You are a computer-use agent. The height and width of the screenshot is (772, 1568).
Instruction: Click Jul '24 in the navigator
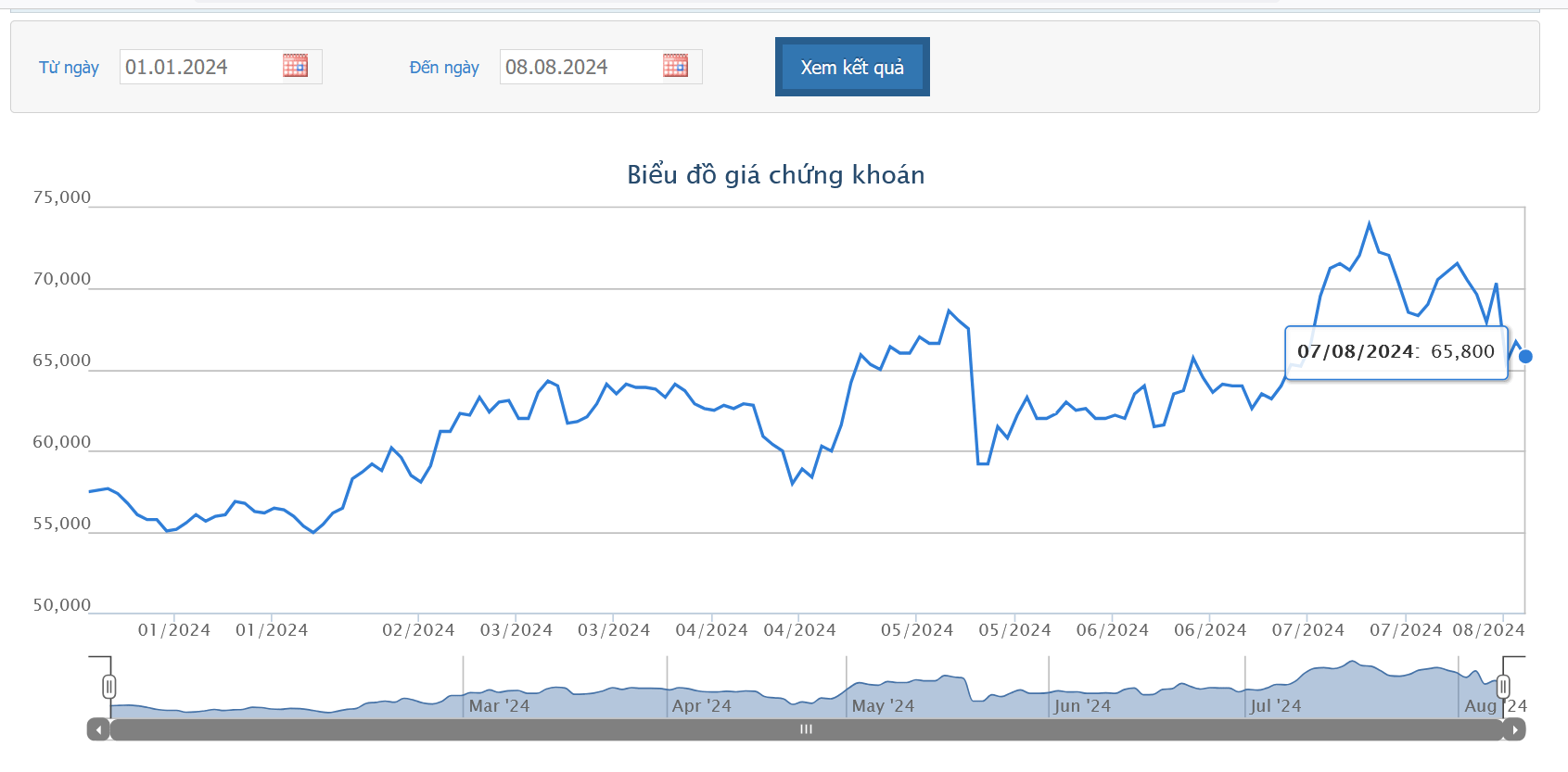pyautogui.click(x=1275, y=706)
